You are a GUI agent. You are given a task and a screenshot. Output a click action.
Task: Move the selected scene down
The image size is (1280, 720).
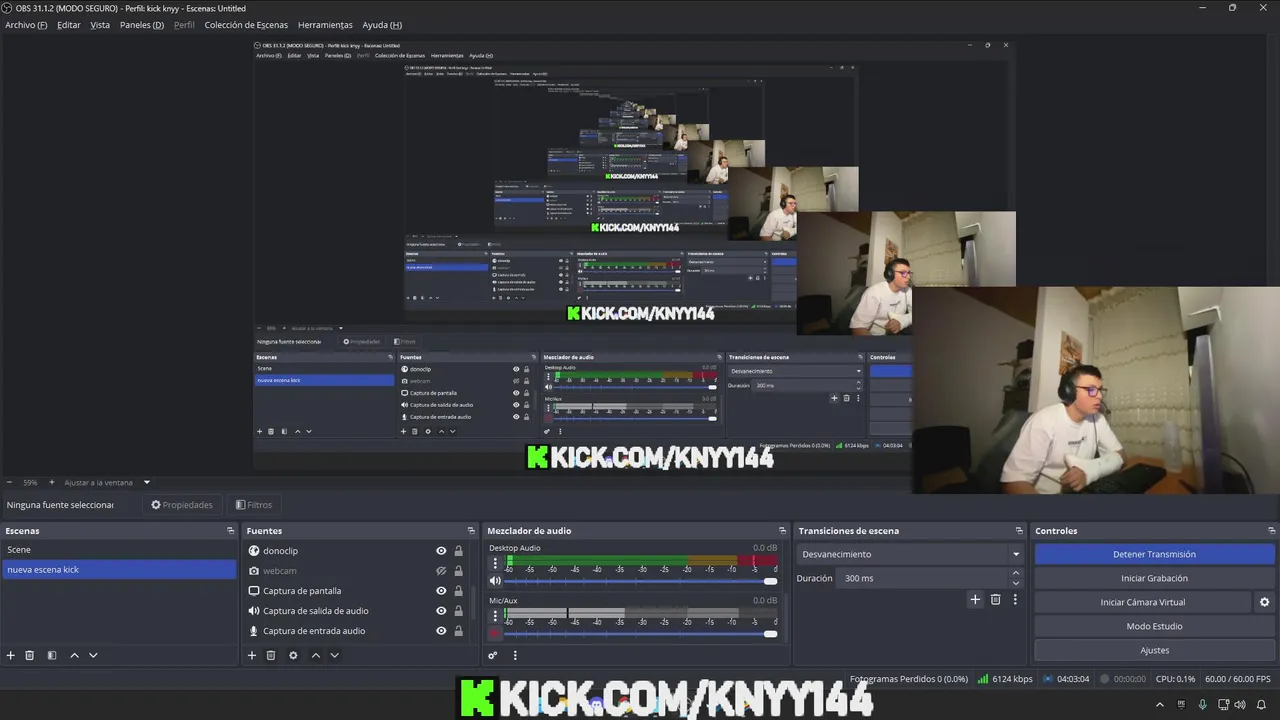click(93, 655)
